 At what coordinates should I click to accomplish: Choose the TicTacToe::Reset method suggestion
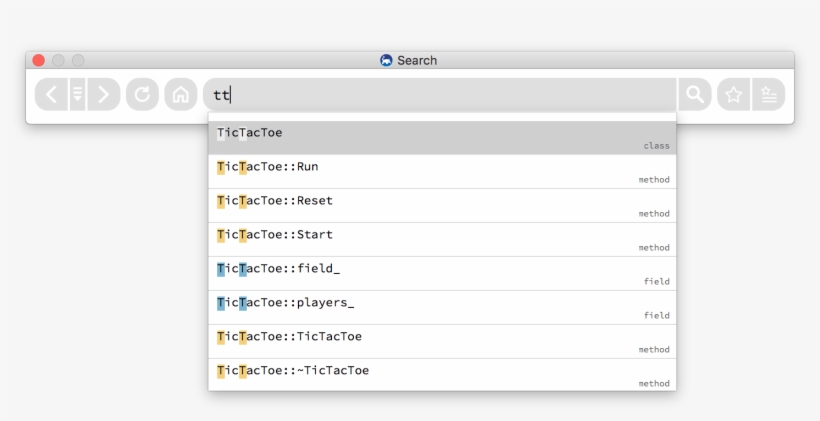[x=442, y=206]
